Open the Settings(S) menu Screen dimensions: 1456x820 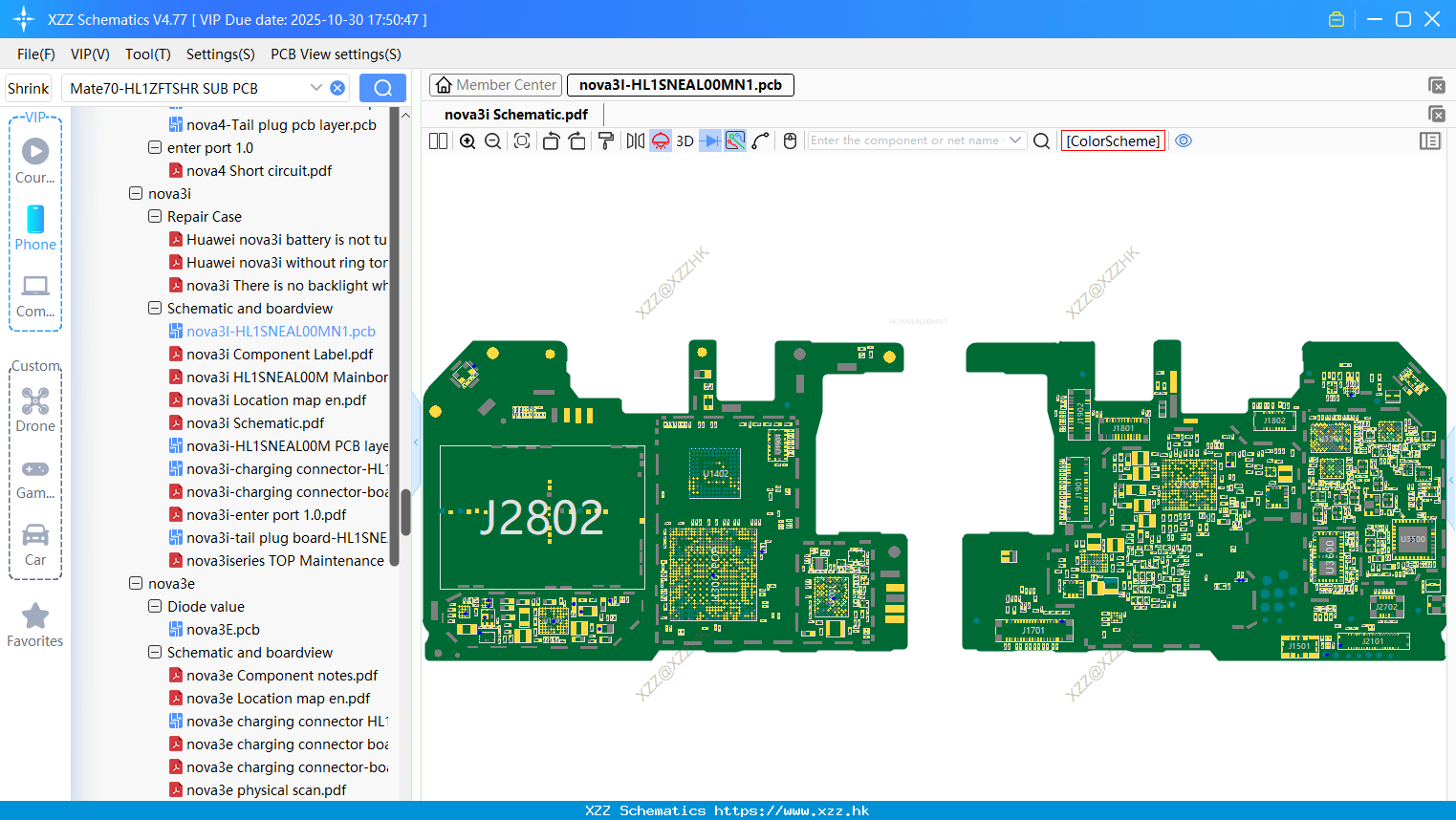tap(221, 54)
